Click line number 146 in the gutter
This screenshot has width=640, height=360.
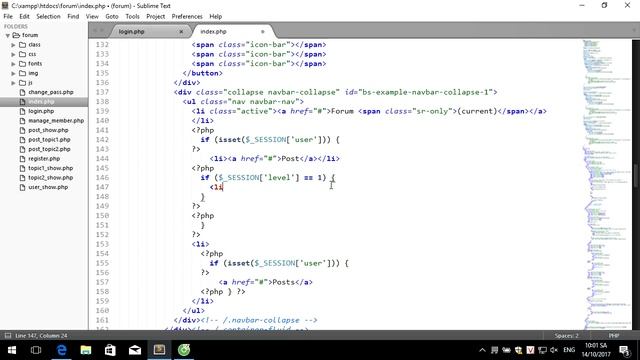pyautogui.click(x=102, y=178)
